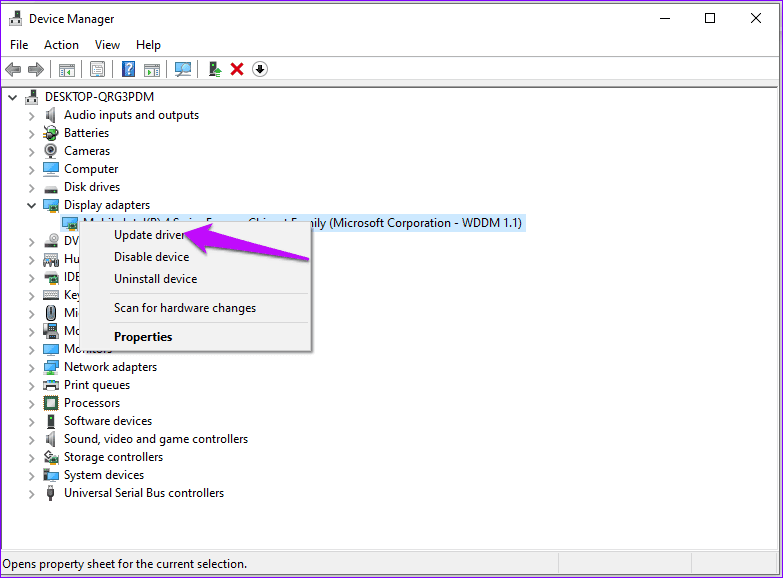Expand the Universal Serial Bus controllers node
Screen dimensions: 783x578
pyautogui.click(x=31, y=494)
